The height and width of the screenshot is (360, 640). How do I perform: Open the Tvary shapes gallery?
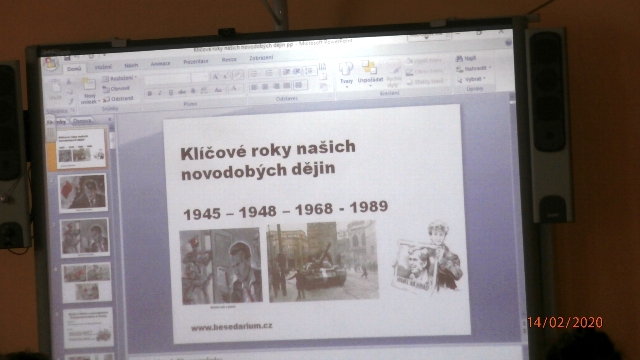pyautogui.click(x=346, y=73)
